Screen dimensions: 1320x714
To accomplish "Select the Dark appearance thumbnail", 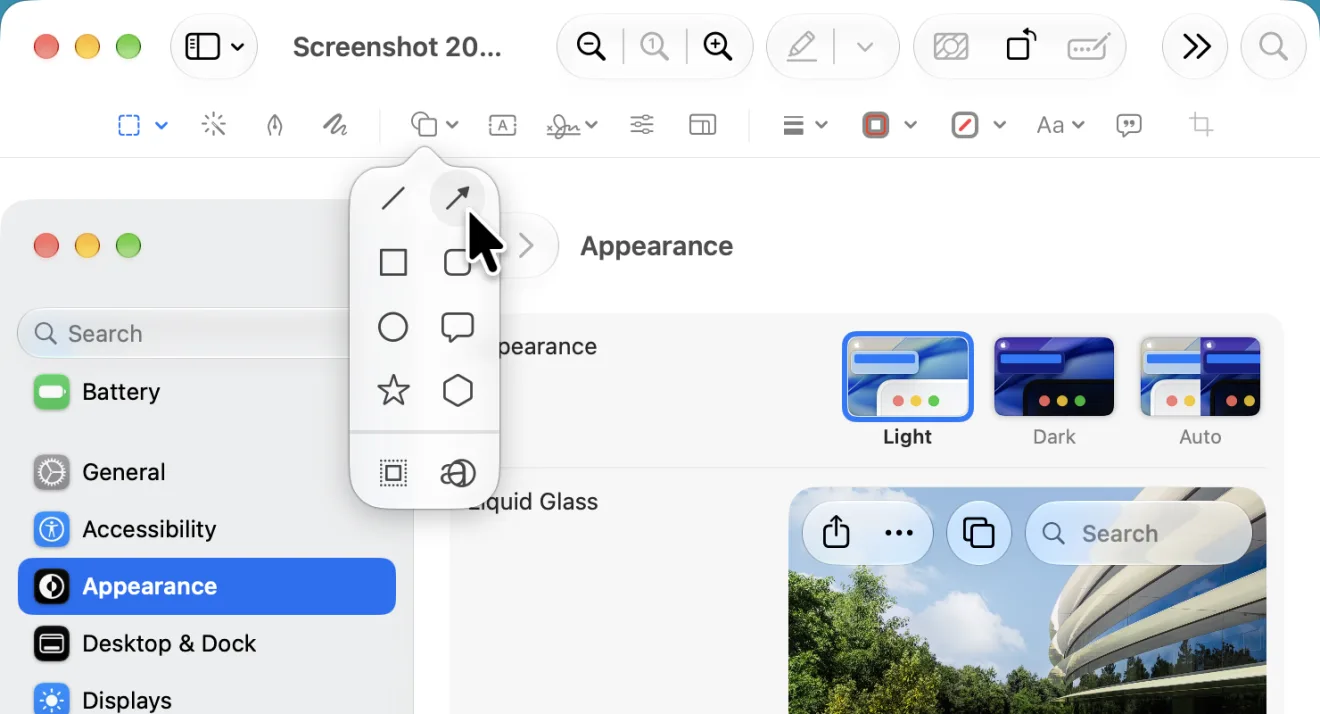I will (x=1054, y=376).
